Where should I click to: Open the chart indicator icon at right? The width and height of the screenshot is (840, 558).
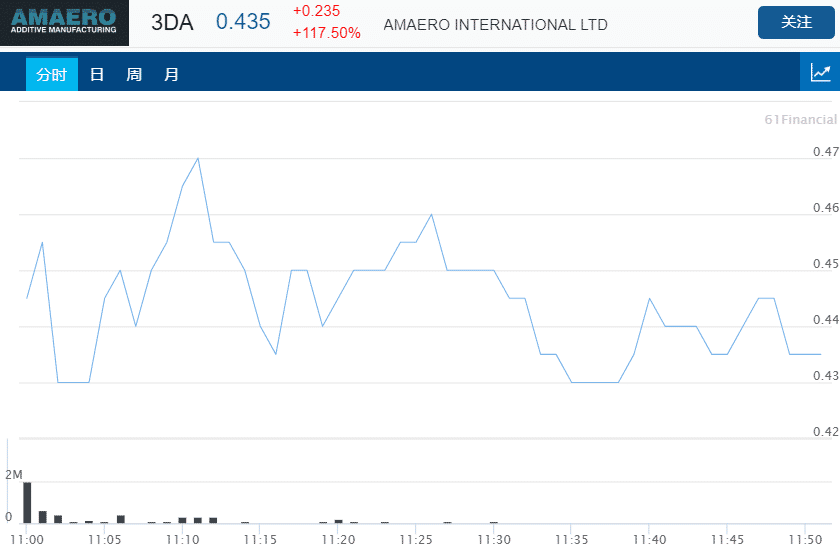point(820,72)
